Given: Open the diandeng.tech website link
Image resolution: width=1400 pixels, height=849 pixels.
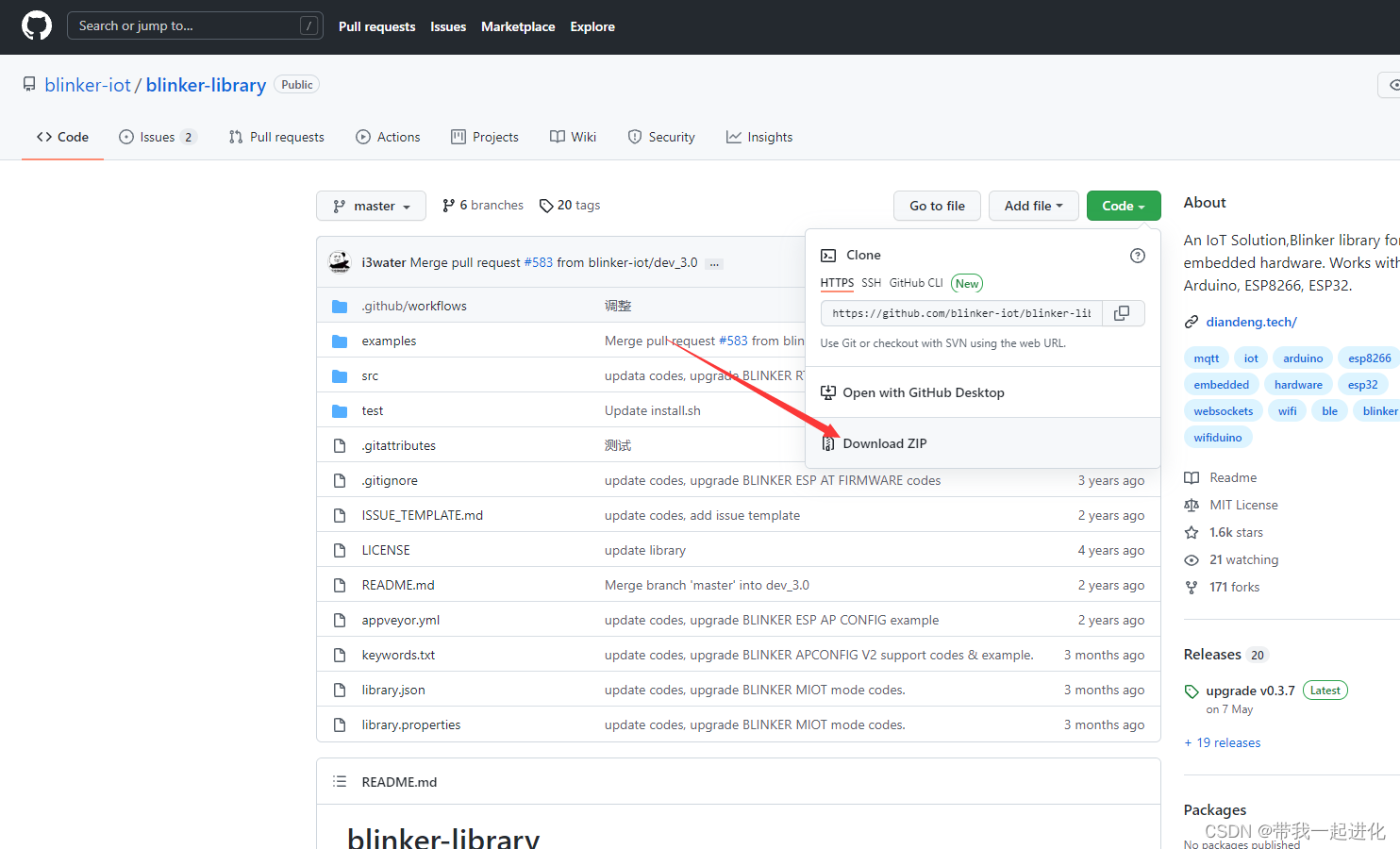Looking at the screenshot, I should click(x=1251, y=323).
